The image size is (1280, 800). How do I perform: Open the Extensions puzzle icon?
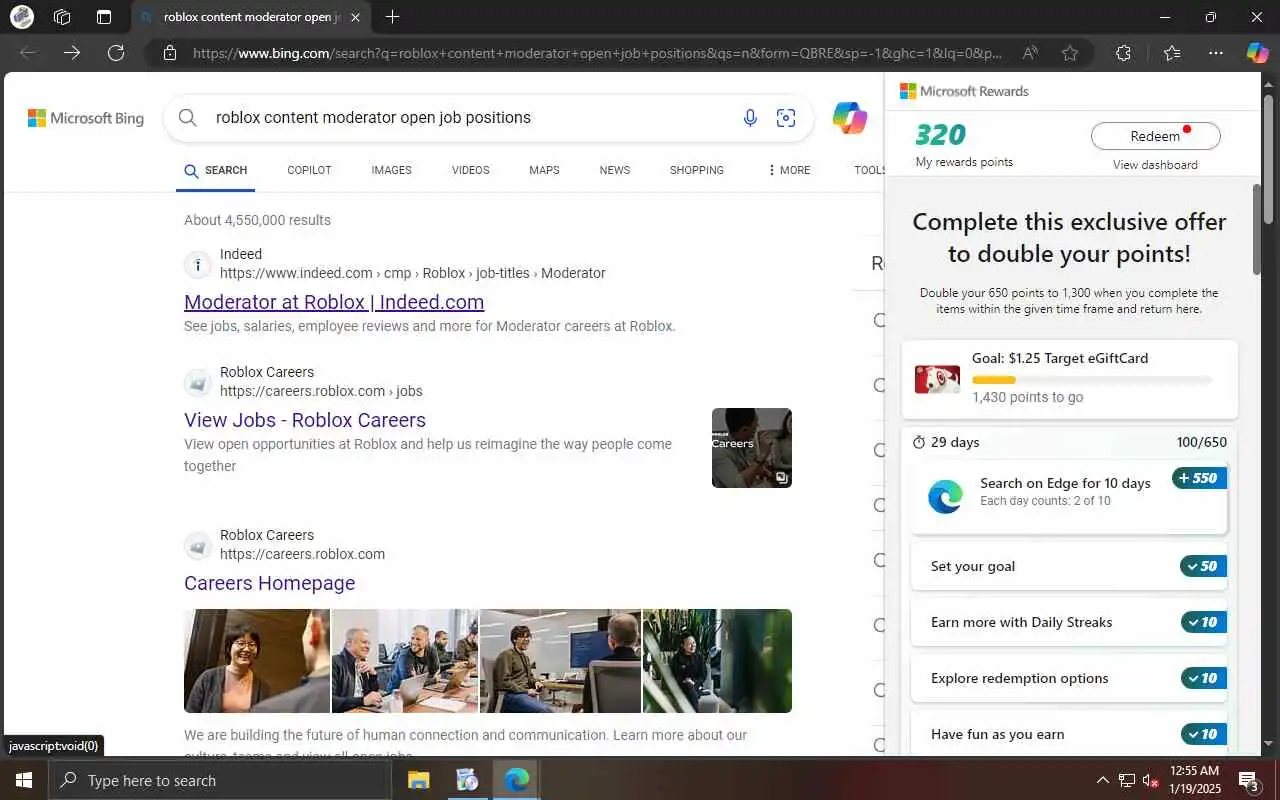1123,53
